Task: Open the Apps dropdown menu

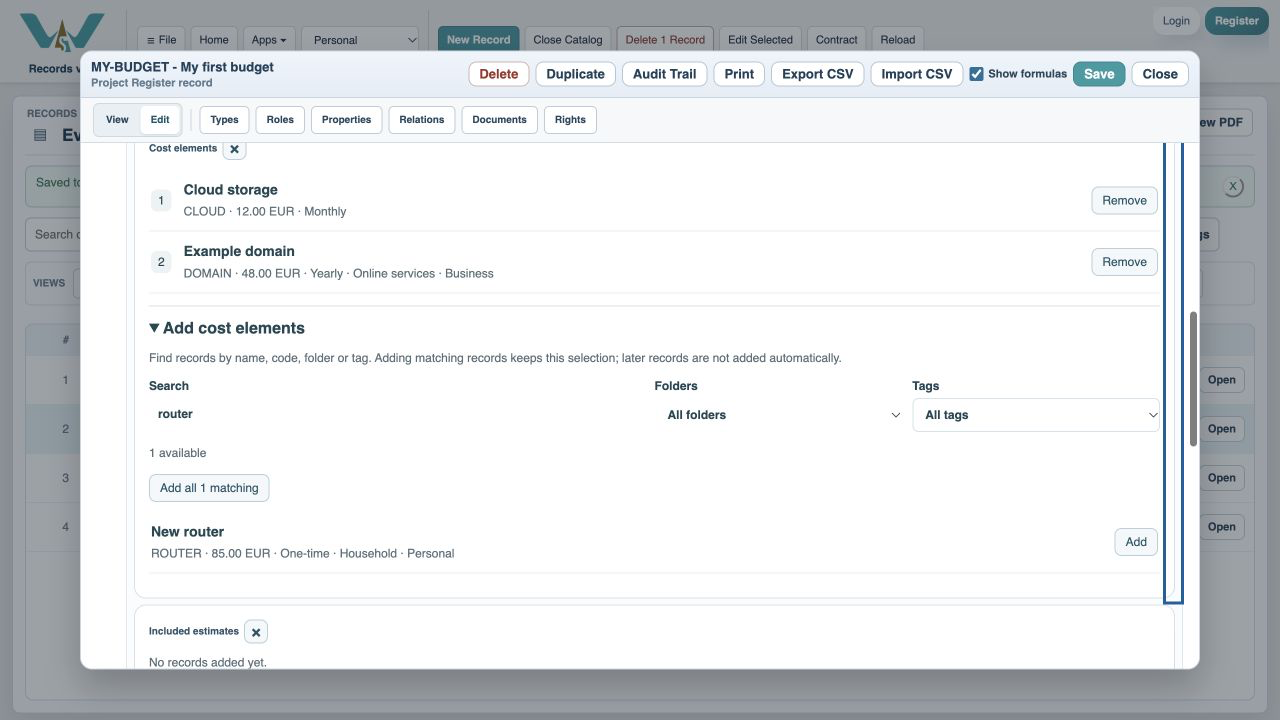Action: [269, 40]
